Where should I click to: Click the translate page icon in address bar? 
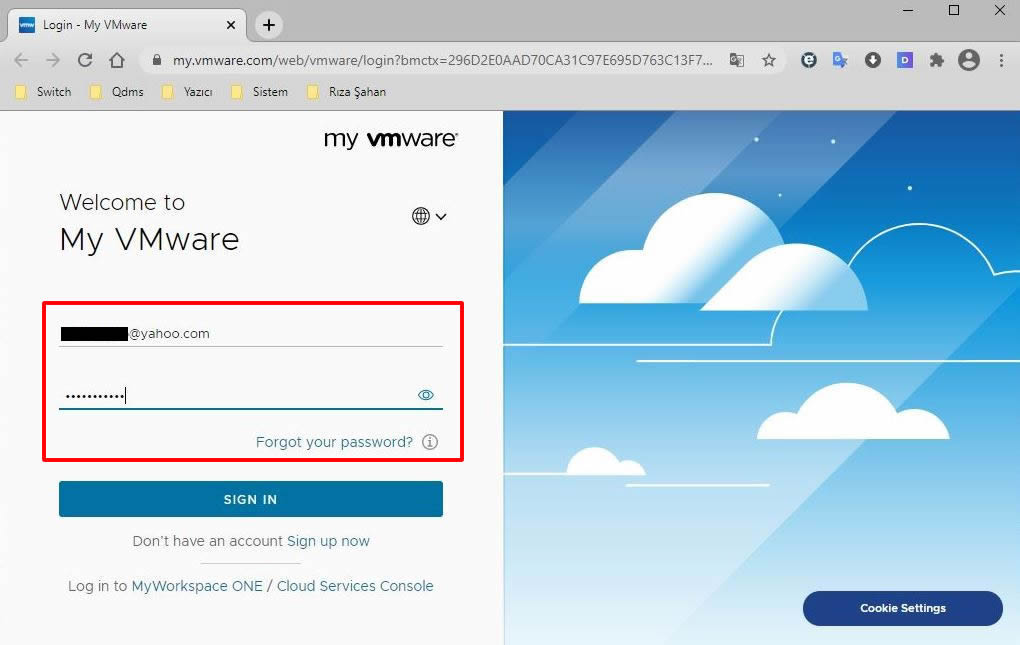736,60
